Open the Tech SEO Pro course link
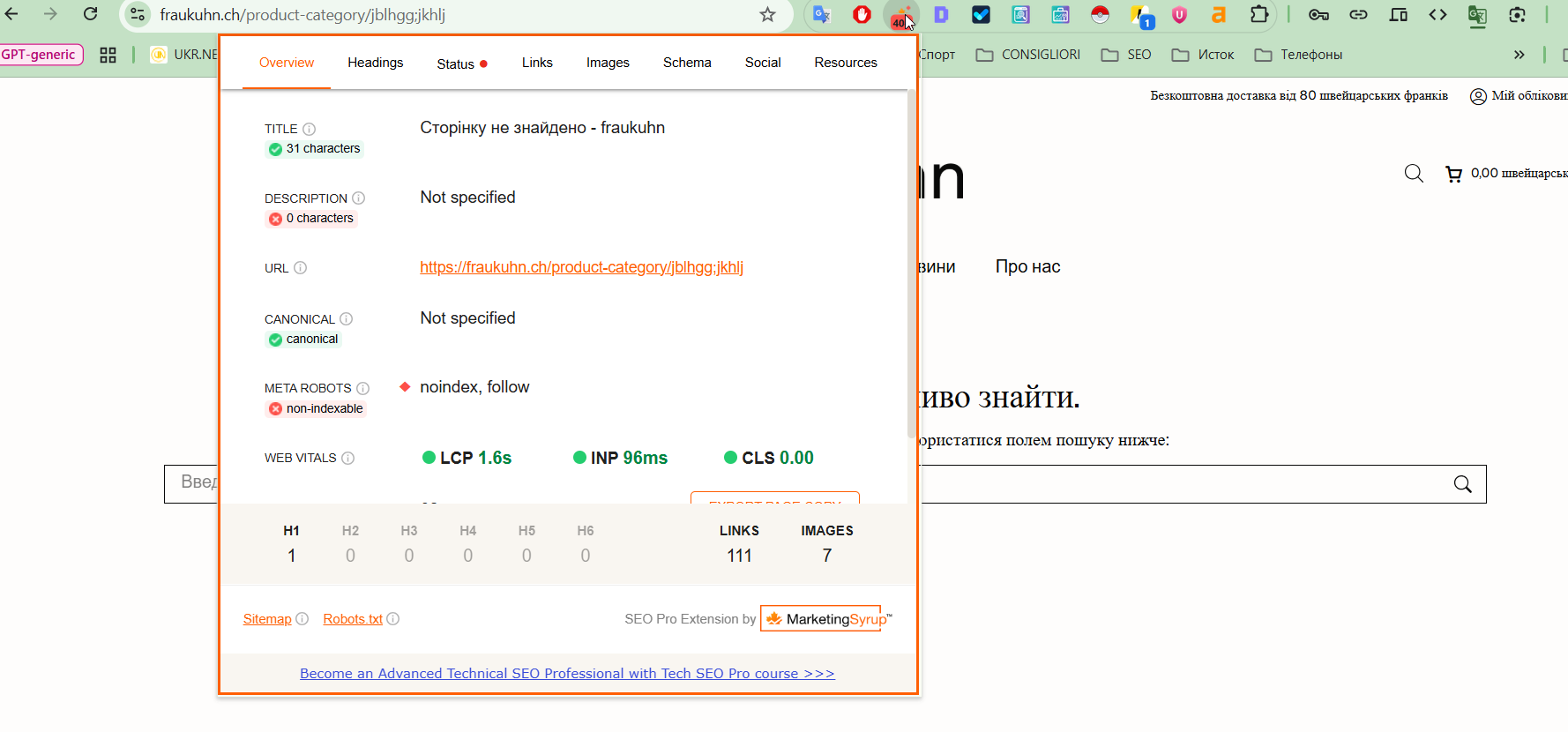 pos(567,674)
